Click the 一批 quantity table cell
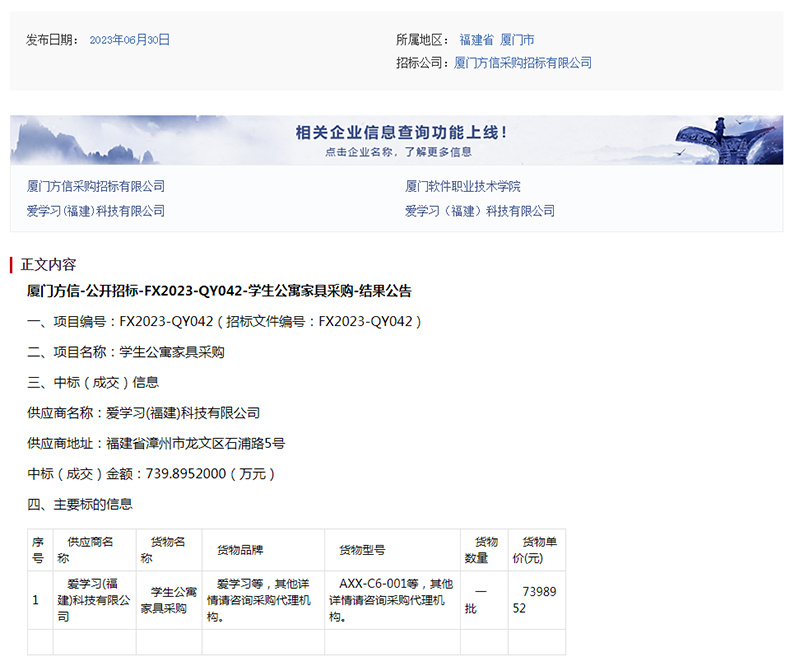 [x=484, y=600]
